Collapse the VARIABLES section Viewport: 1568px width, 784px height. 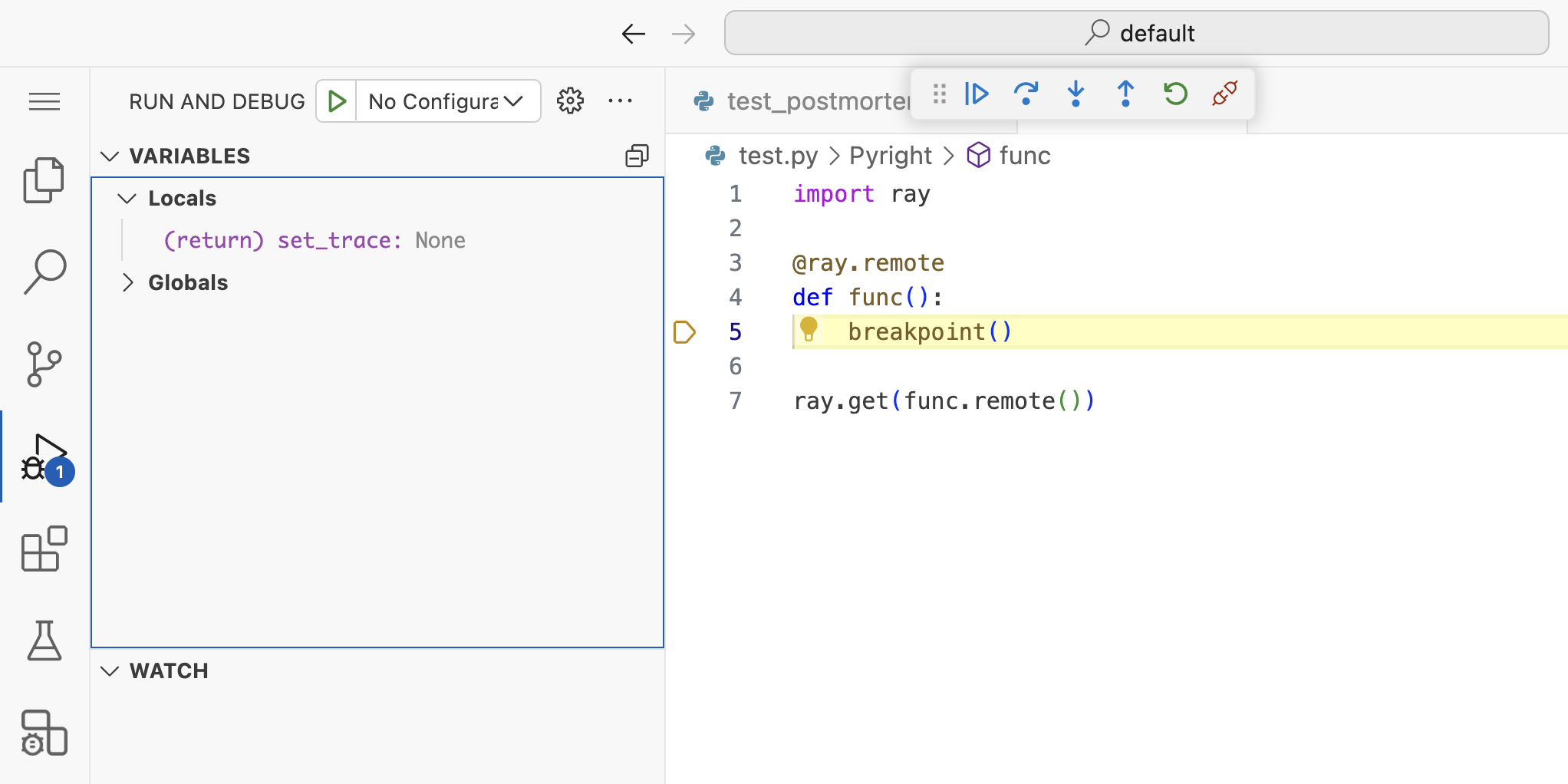(110, 156)
